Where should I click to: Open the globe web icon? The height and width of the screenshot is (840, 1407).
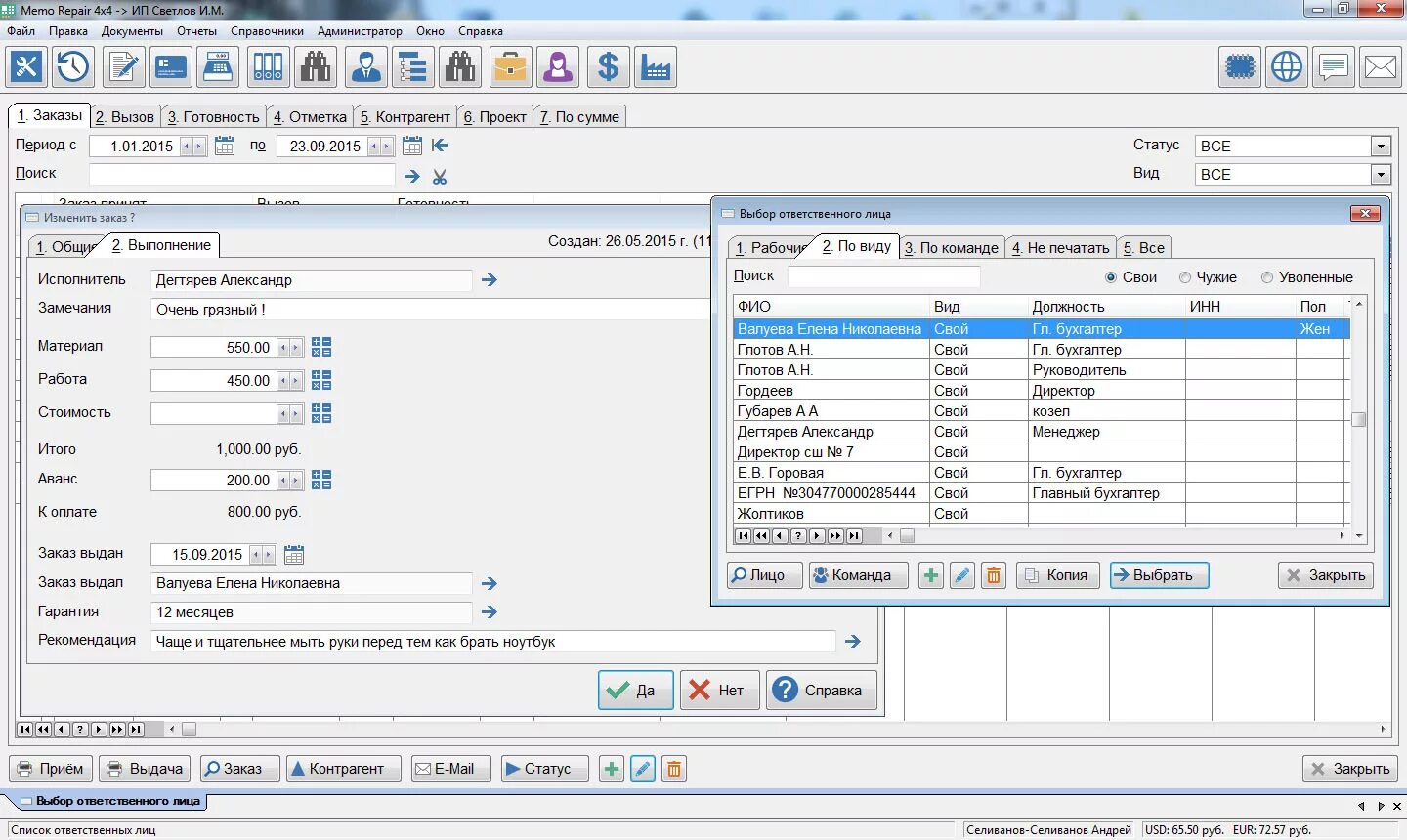(x=1287, y=67)
